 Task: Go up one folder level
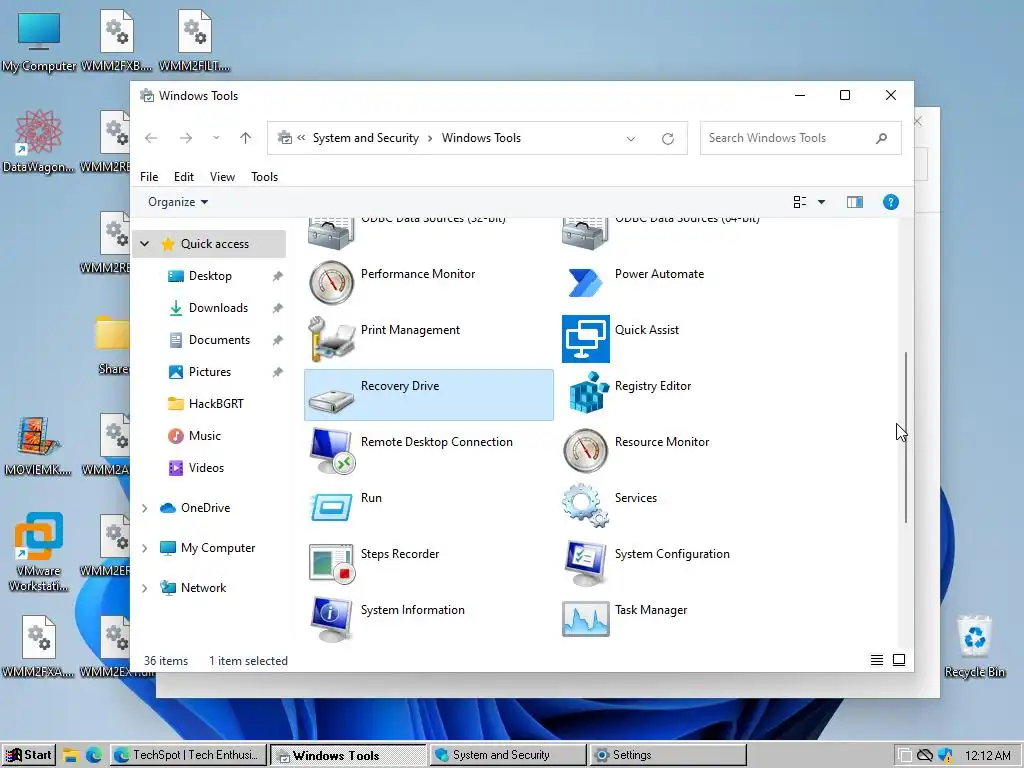(x=246, y=138)
